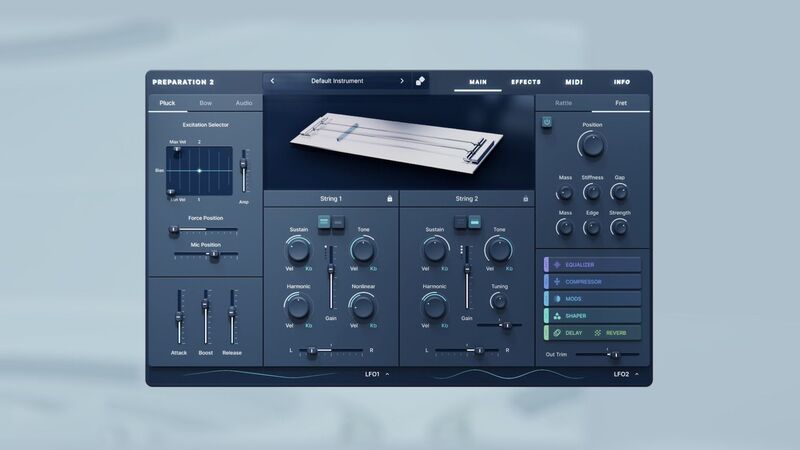Select the Bow excitation tab

coord(206,103)
